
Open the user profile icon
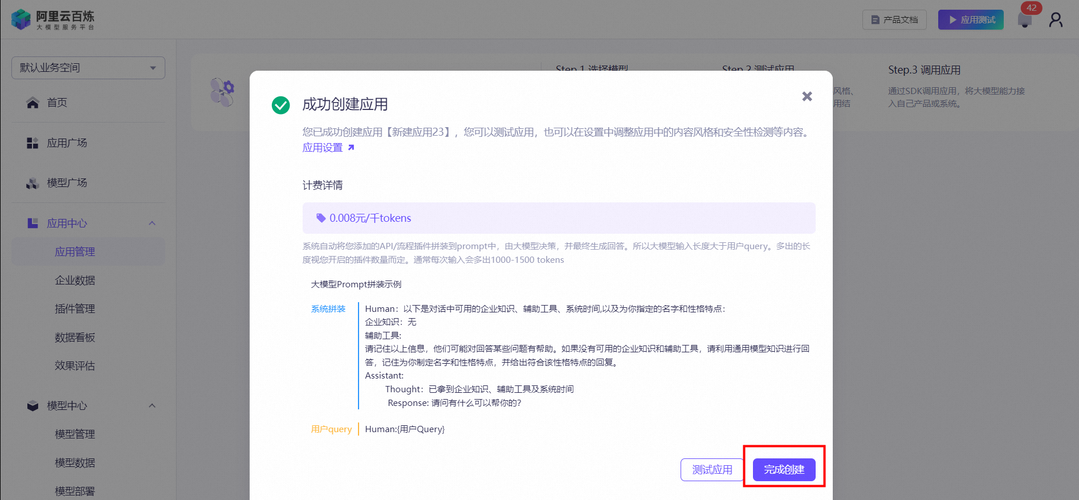coord(1056,20)
